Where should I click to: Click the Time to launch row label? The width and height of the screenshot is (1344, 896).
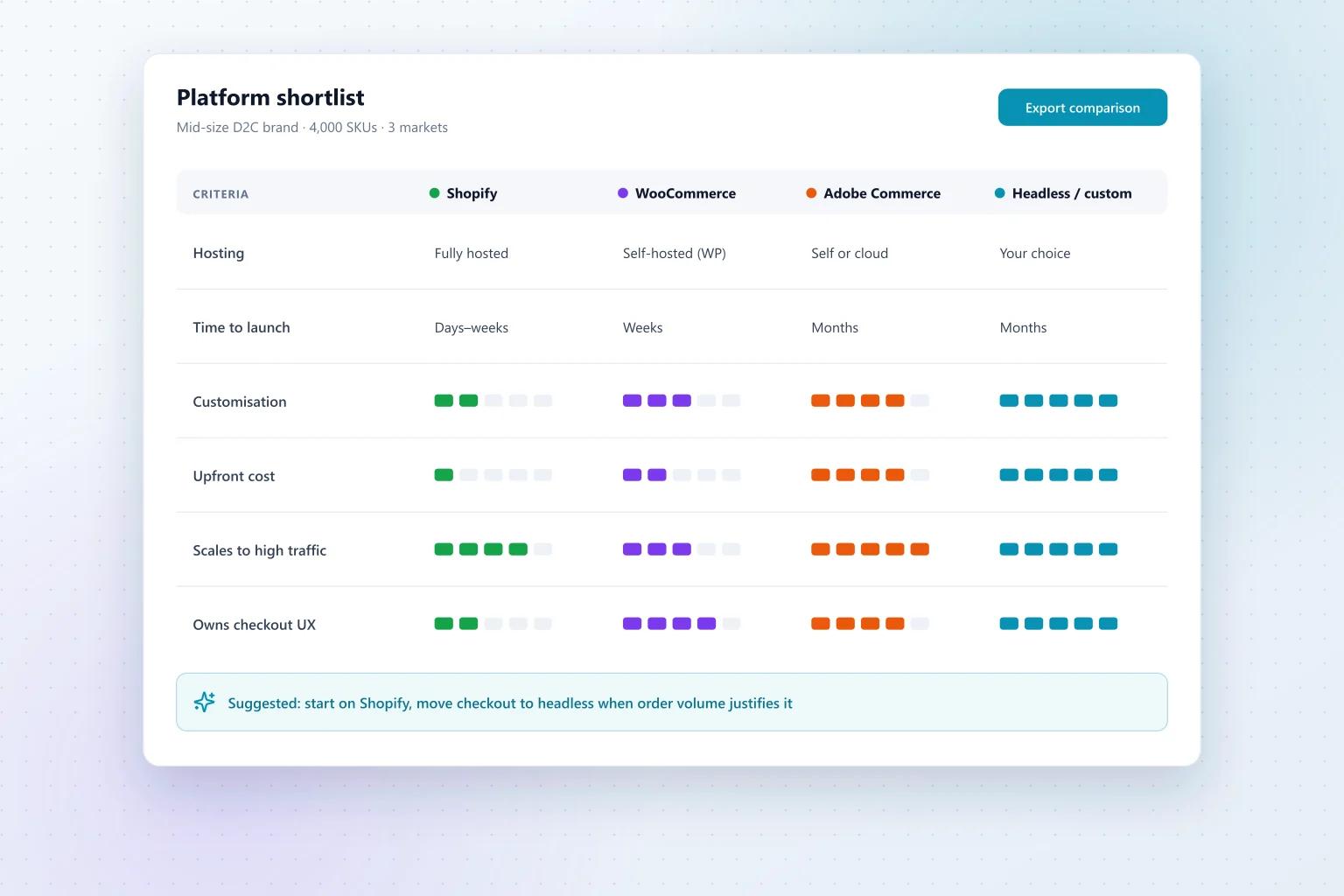pyautogui.click(x=241, y=327)
